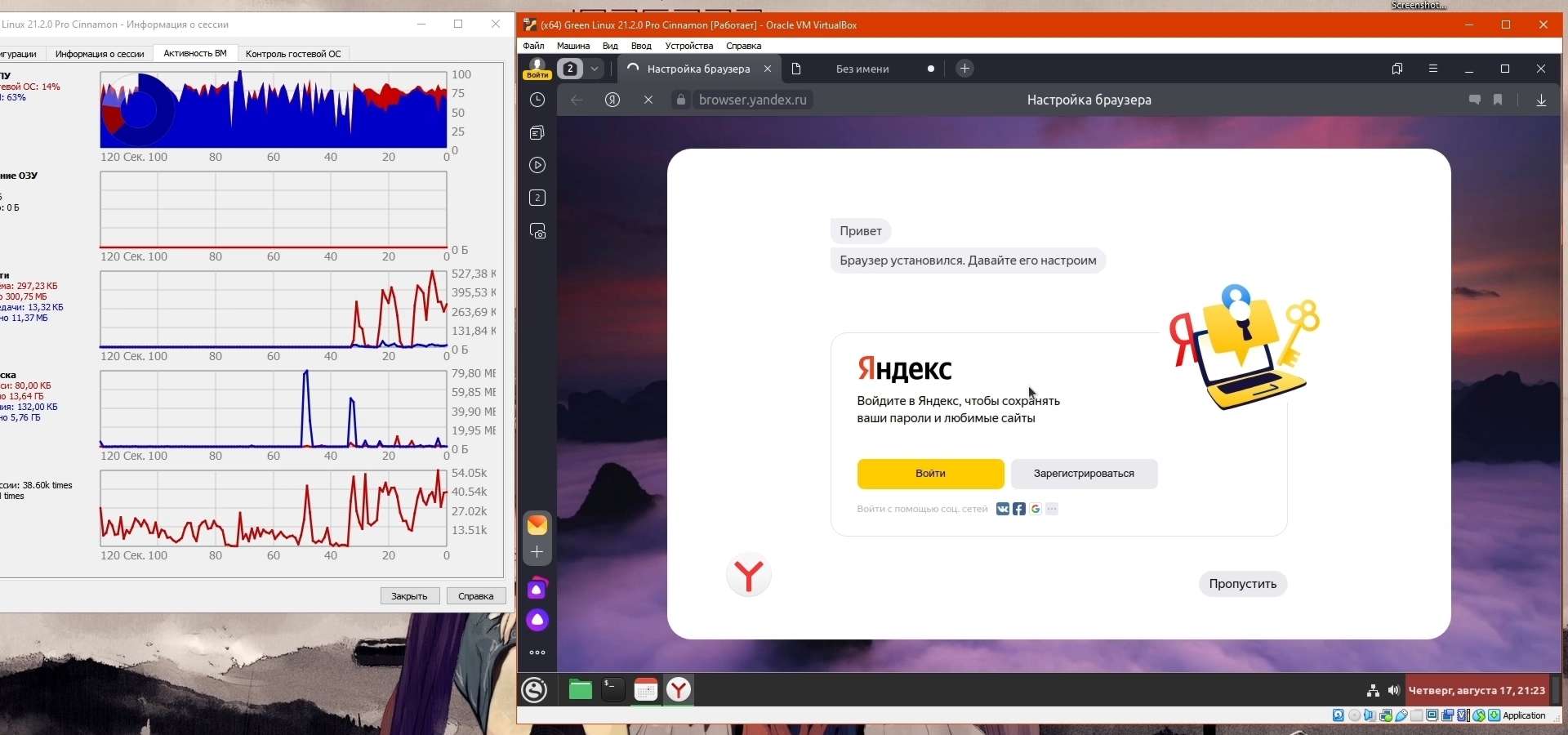Open the guest clock showing Четверг, августа 17
The width and height of the screenshot is (1568, 735).
tap(1477, 691)
